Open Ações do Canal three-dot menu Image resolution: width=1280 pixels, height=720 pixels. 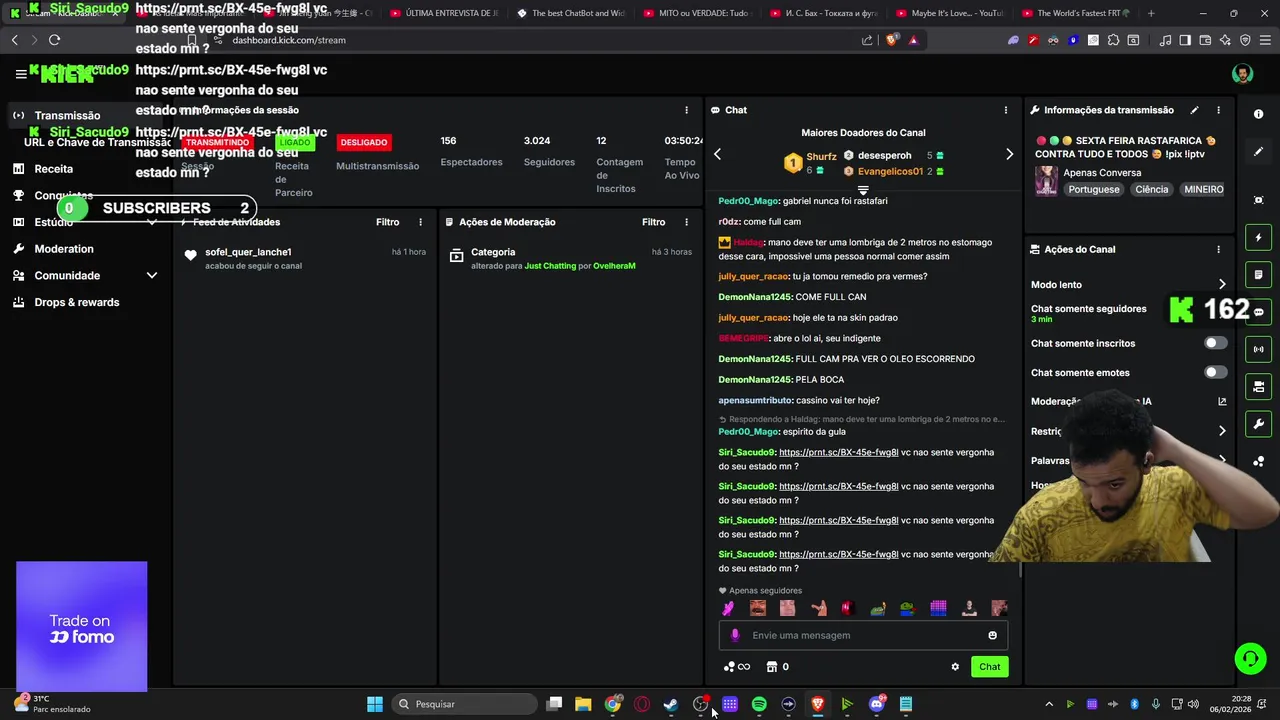pyautogui.click(x=1218, y=249)
